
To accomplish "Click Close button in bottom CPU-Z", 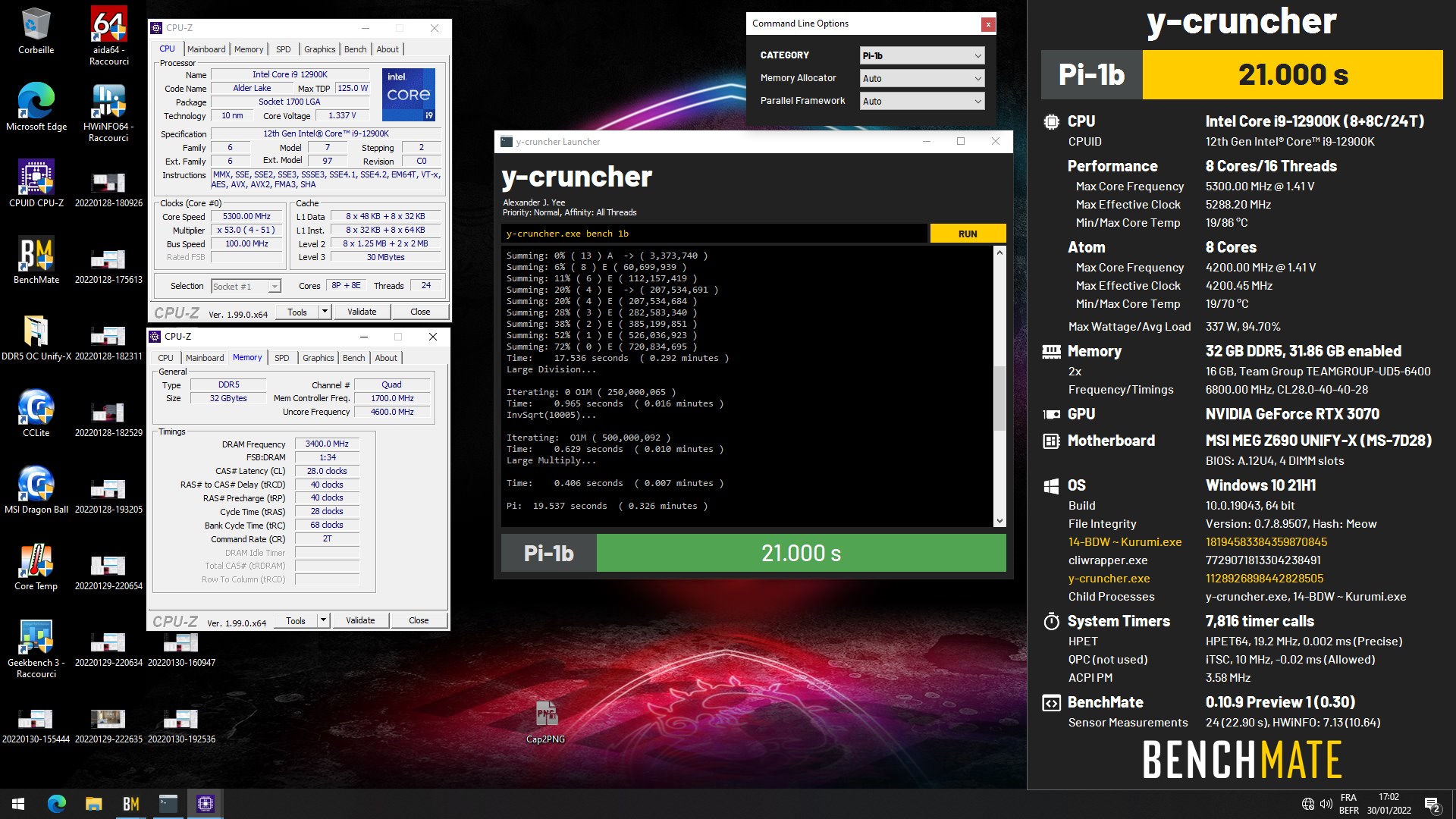I will (419, 620).
